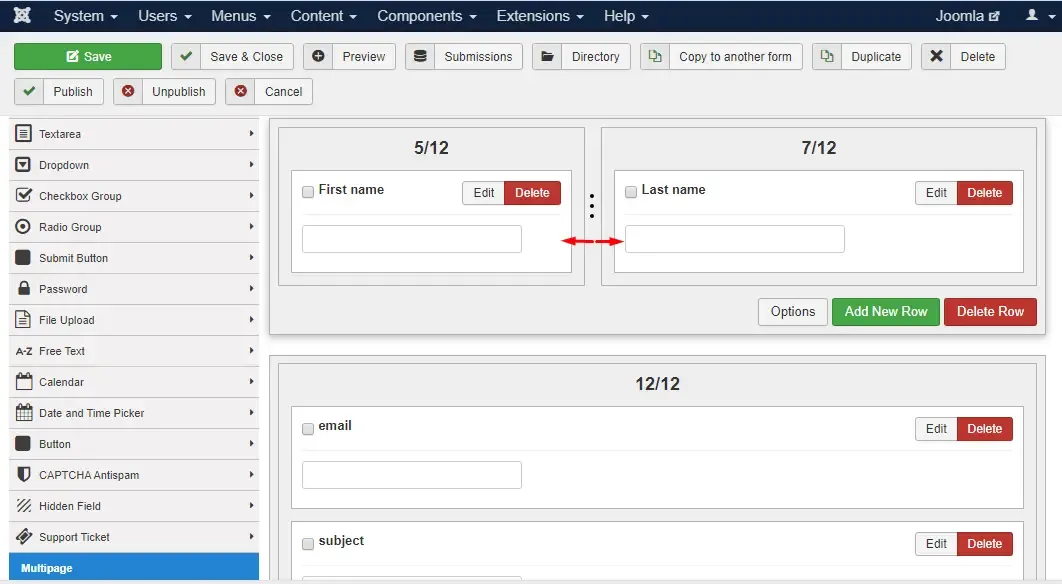The width and height of the screenshot is (1062, 584).
Task: Click the Preview plus icon
Action: click(x=318, y=56)
